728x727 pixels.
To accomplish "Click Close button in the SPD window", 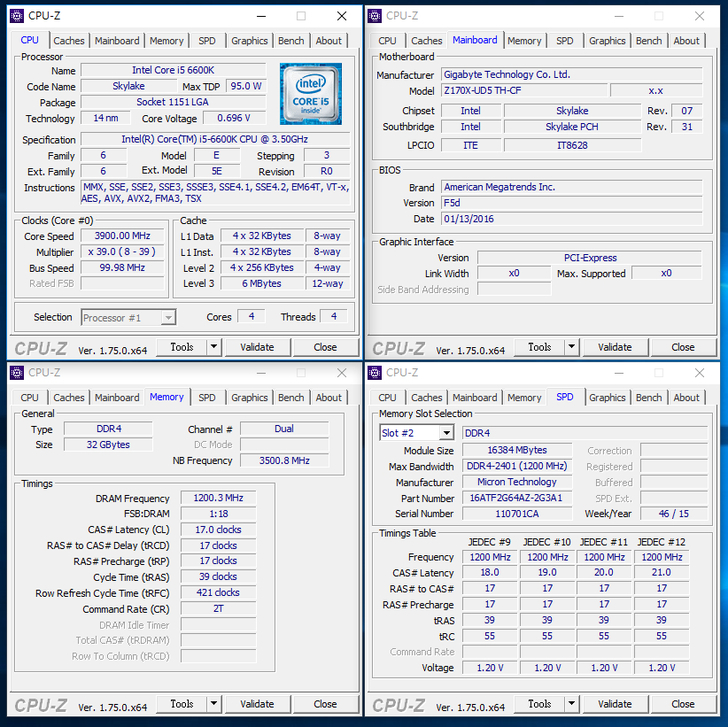I will click(x=683, y=704).
